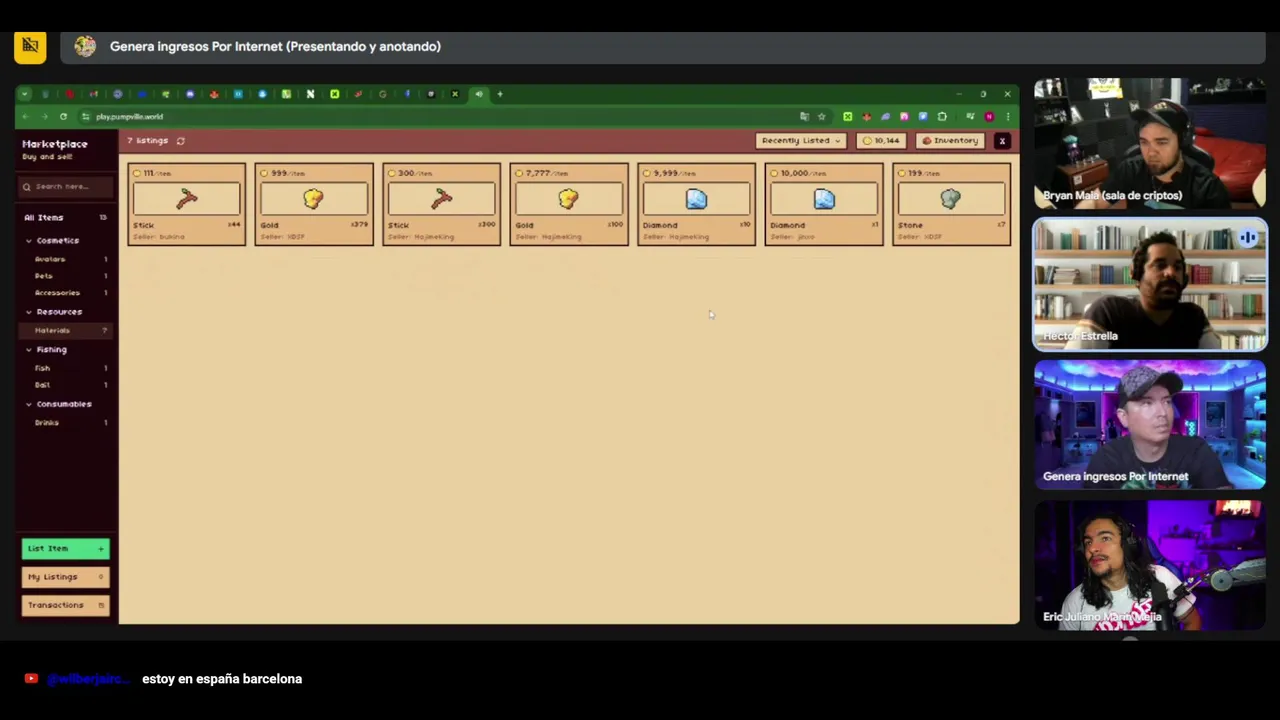Click the YouTube icon beside the chat username
This screenshot has width=1280, height=720.
tap(31, 679)
